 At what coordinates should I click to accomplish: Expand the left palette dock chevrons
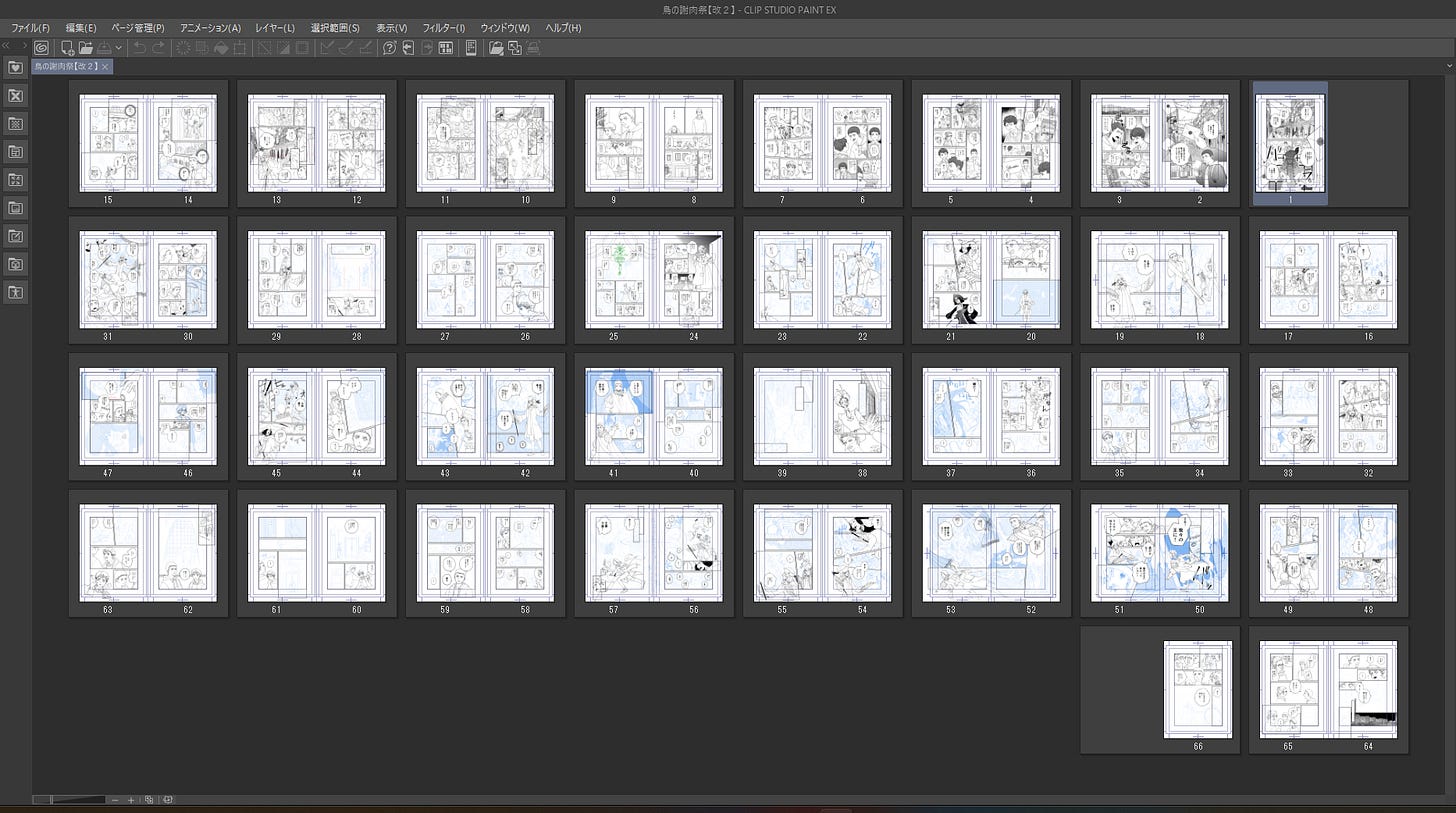tap(8, 46)
